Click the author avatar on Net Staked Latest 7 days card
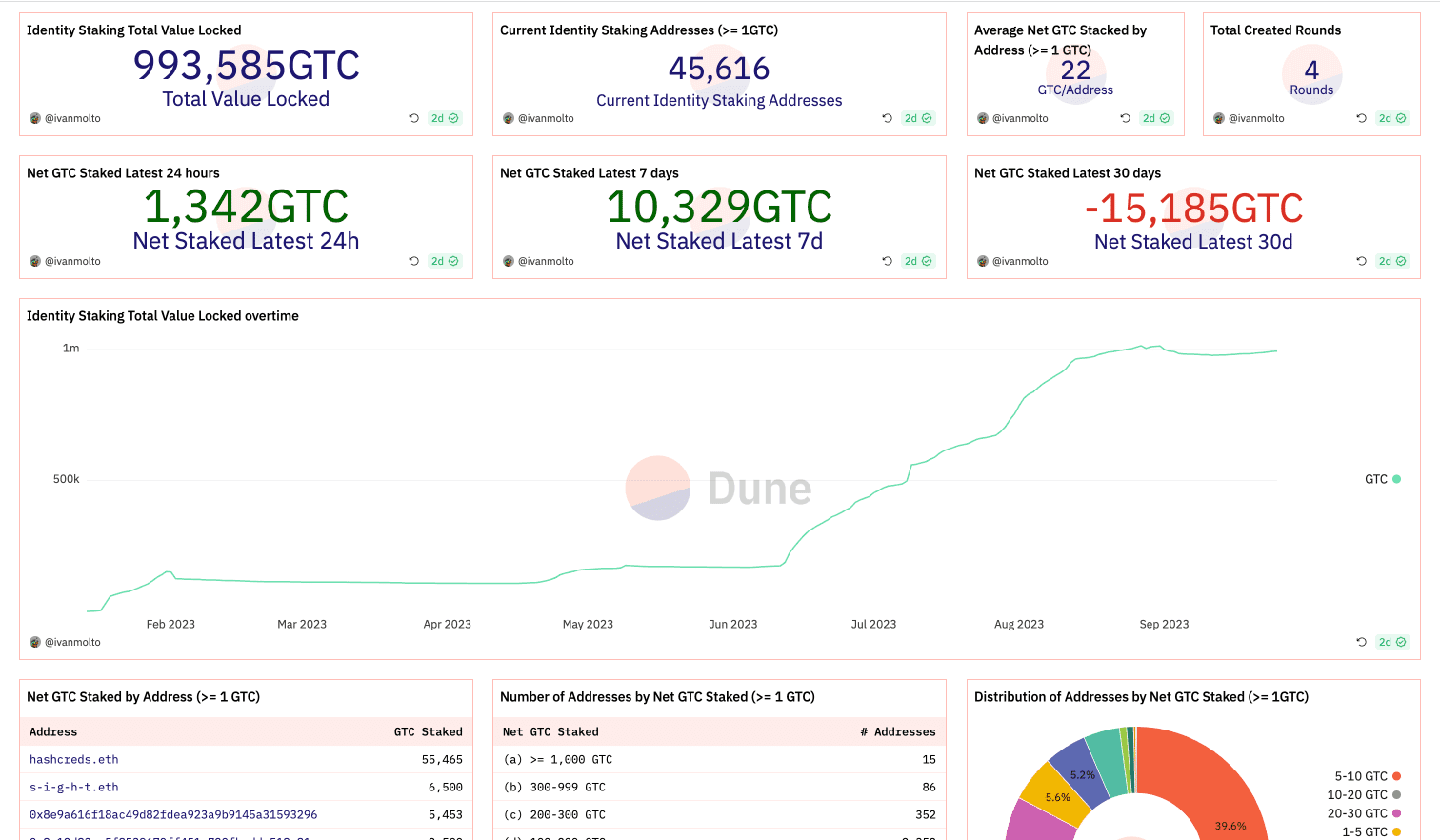 tap(509, 261)
